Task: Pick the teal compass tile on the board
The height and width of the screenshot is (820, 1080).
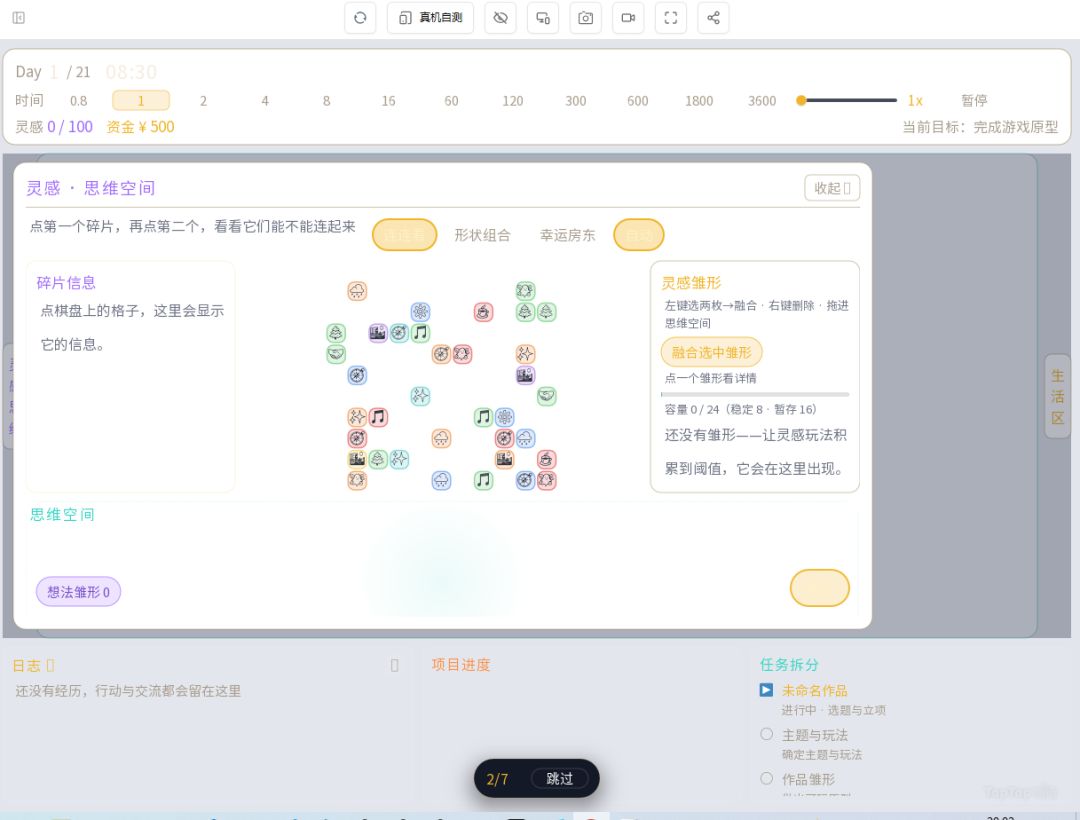Action: (x=399, y=333)
